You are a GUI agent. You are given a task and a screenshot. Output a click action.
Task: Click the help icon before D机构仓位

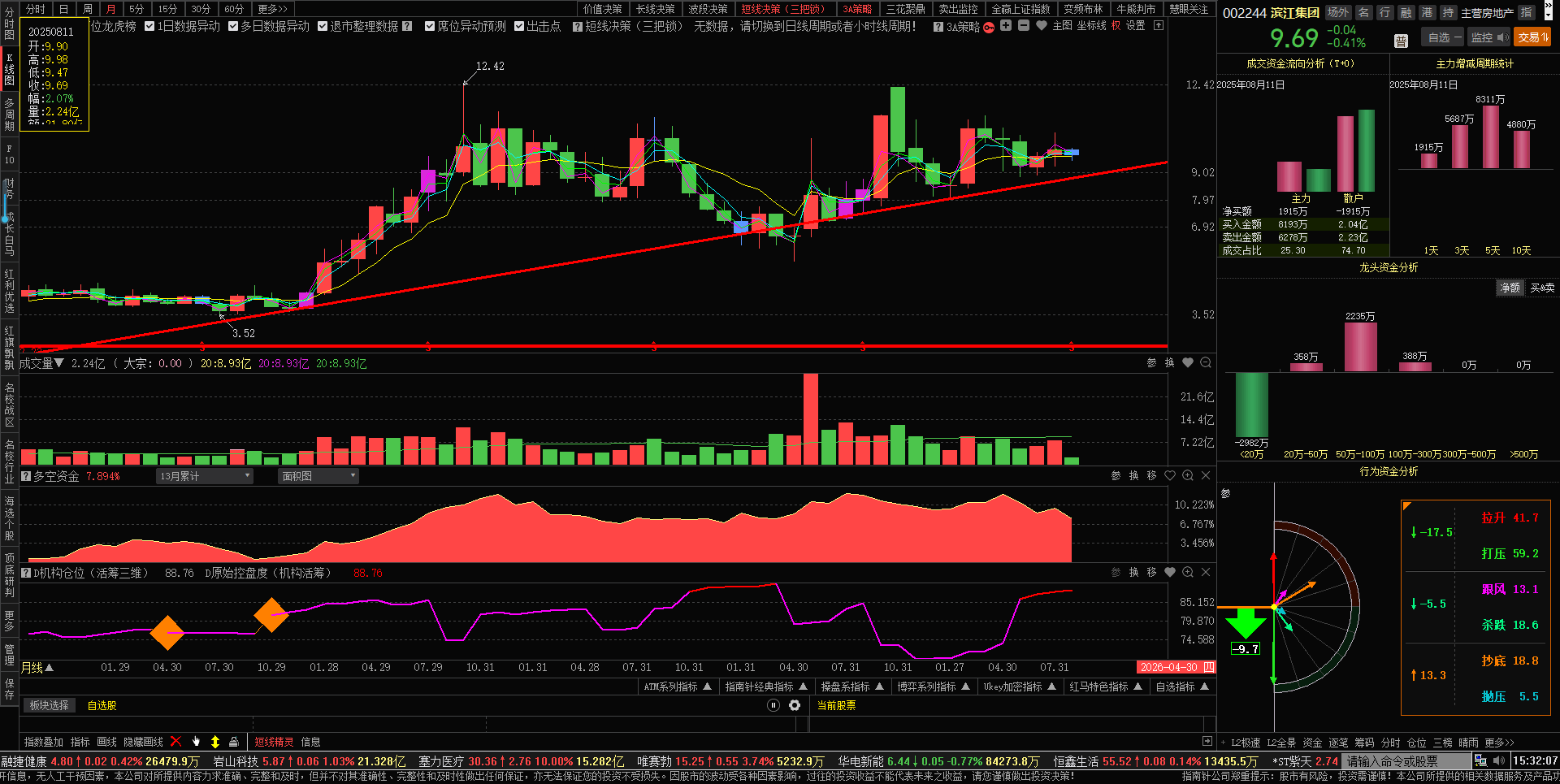26,573
